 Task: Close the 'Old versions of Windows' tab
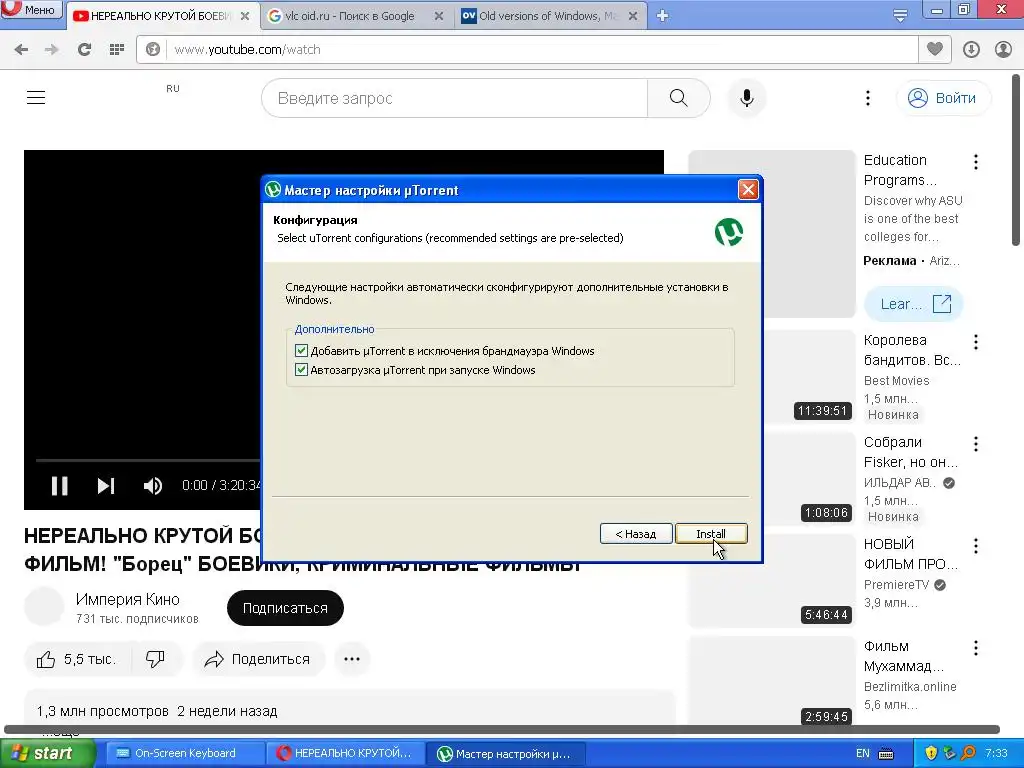(632, 16)
